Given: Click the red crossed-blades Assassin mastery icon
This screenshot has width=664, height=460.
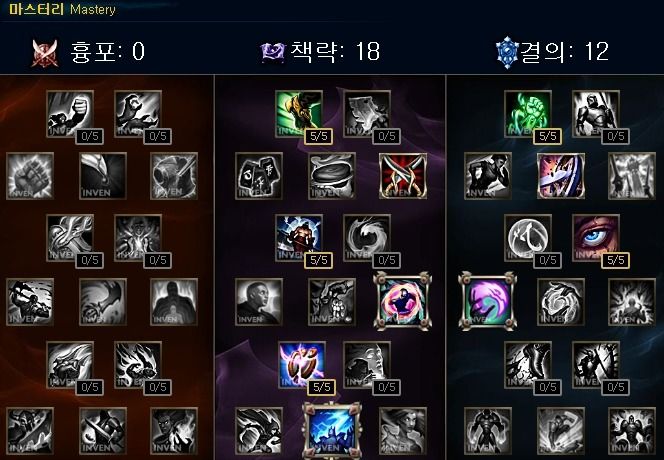Looking at the screenshot, I should pyautogui.click(x=403, y=176).
